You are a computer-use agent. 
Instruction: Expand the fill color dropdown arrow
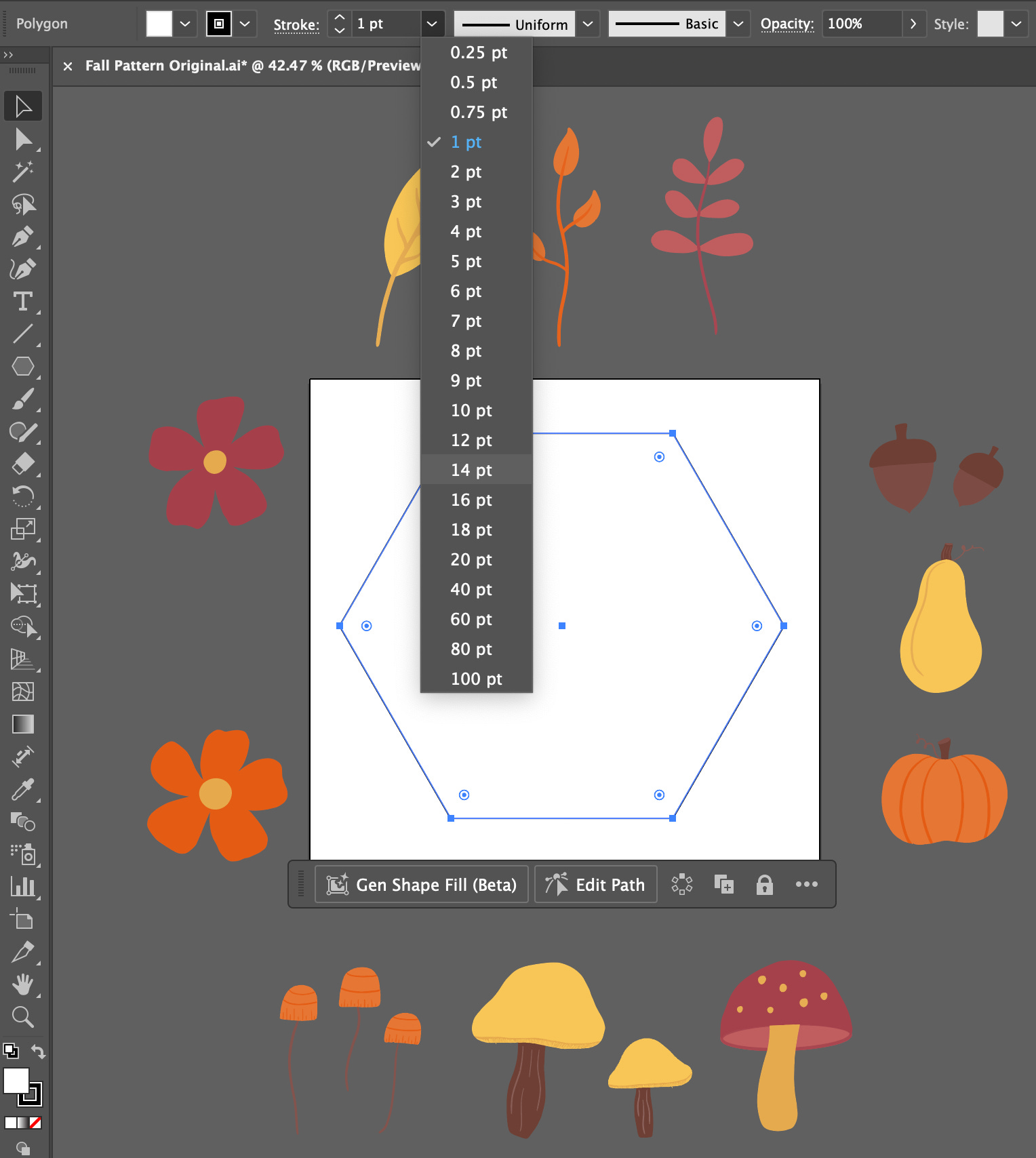185,24
